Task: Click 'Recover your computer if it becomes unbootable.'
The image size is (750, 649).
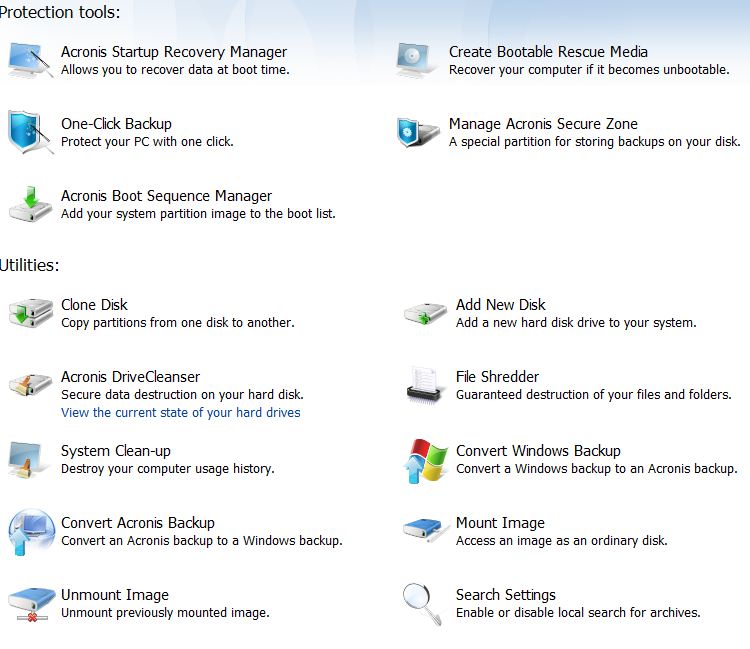Action: [x=589, y=70]
